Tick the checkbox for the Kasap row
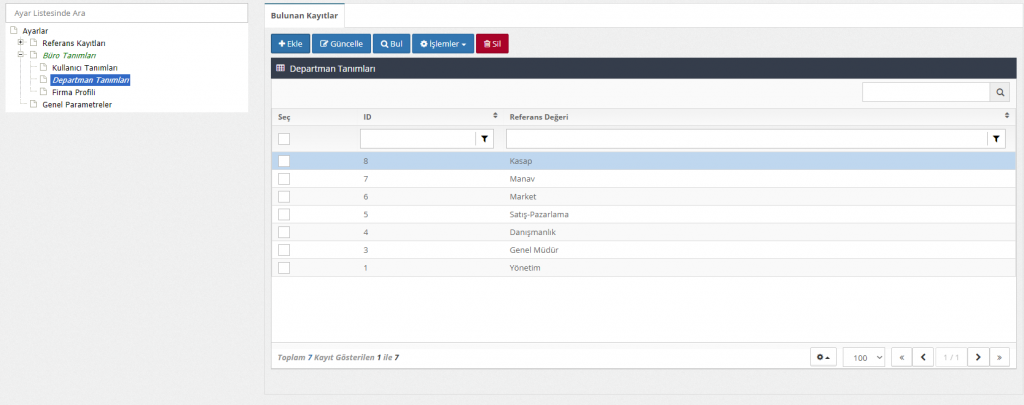1024x405 pixels. [x=284, y=161]
